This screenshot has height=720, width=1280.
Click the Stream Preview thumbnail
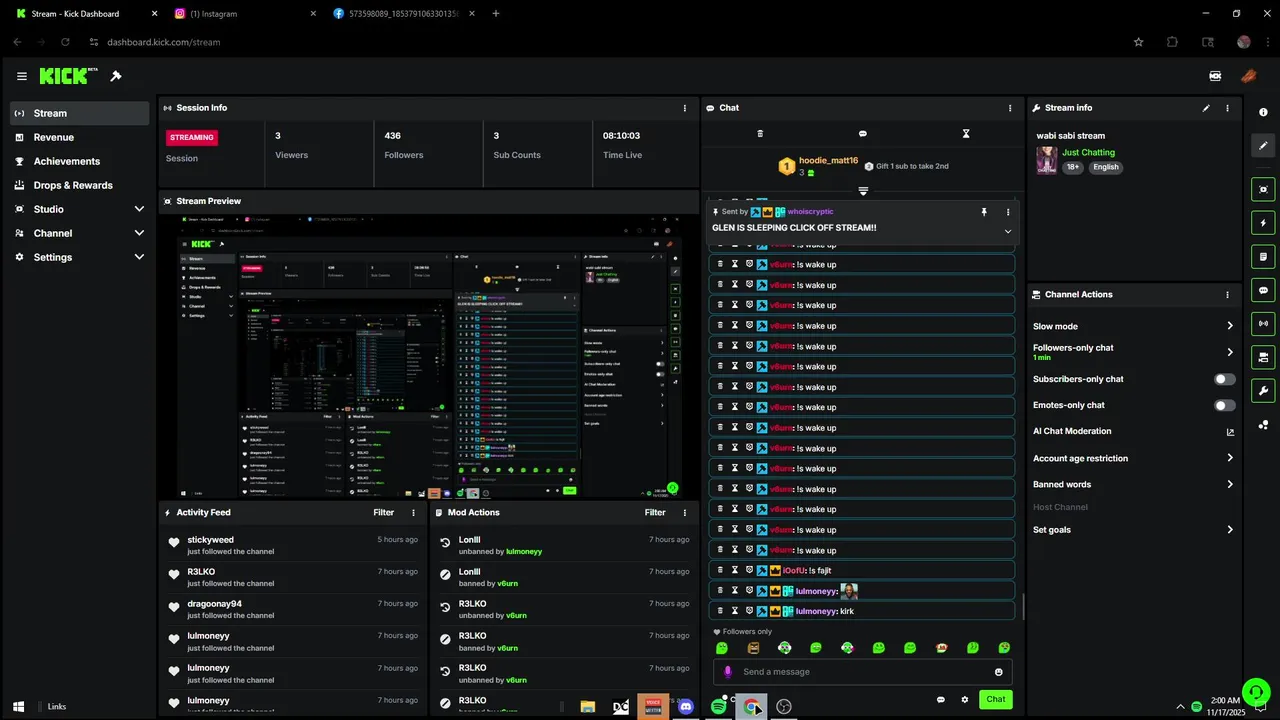[x=429, y=356]
